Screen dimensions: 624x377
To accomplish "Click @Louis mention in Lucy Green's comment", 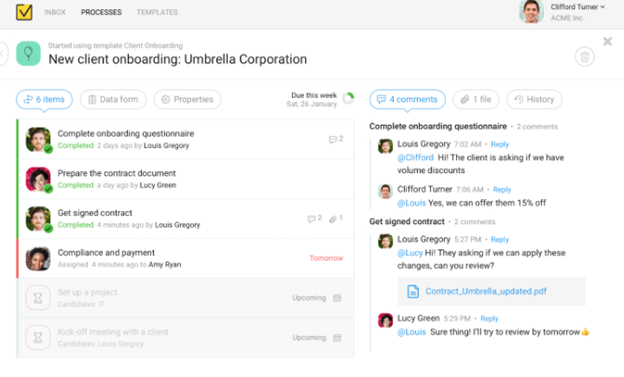I will (x=411, y=332).
